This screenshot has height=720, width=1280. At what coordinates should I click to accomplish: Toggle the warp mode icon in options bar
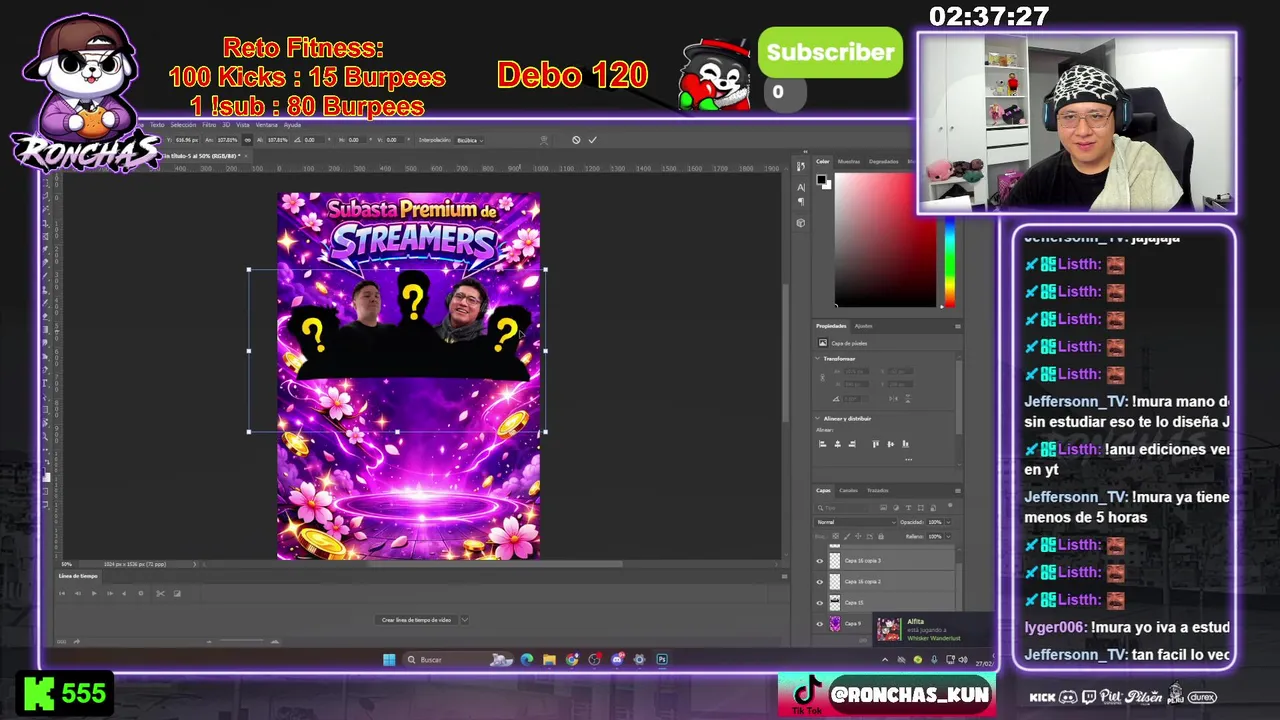click(544, 140)
